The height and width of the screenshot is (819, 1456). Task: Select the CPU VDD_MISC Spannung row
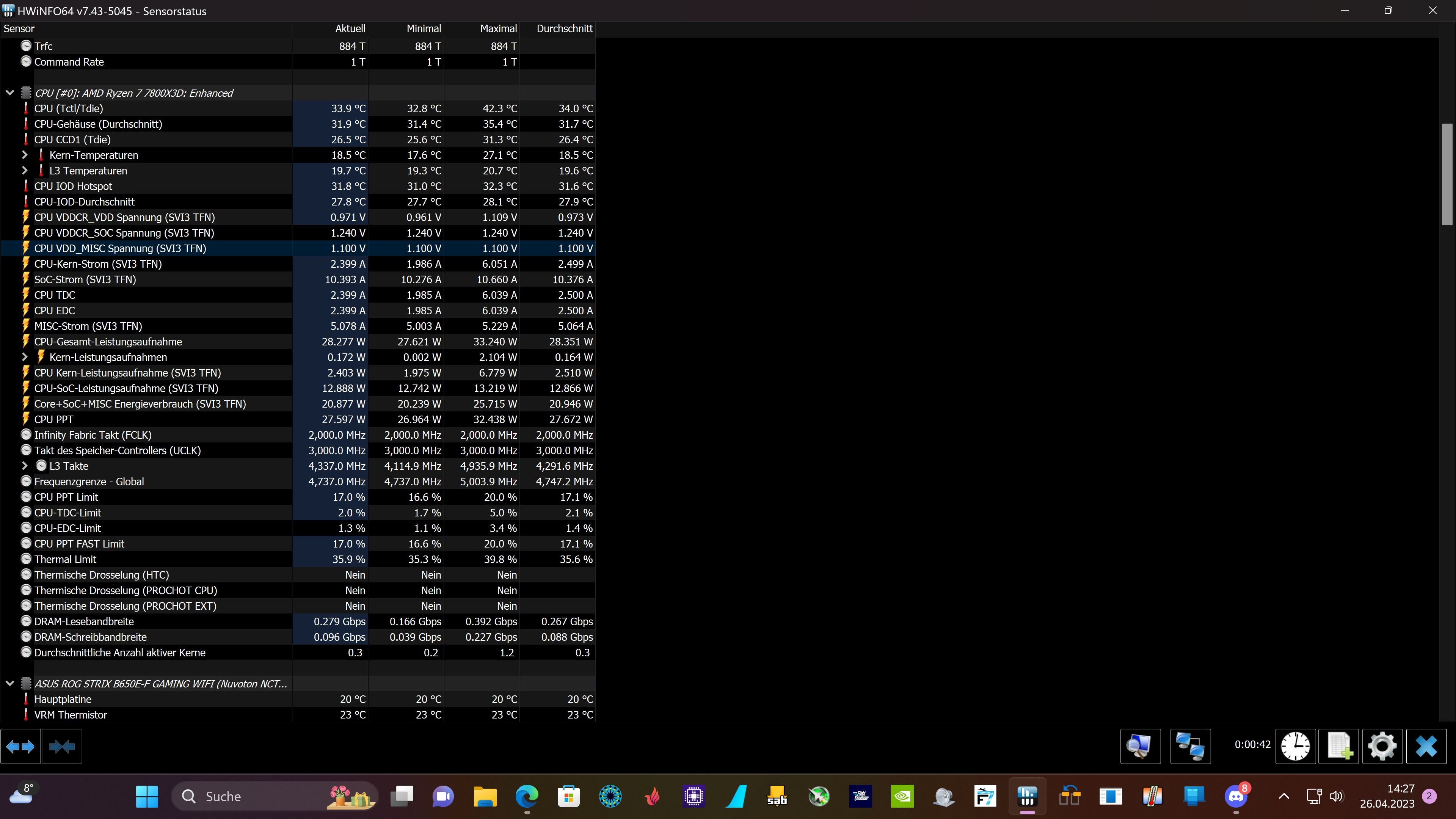click(x=297, y=248)
